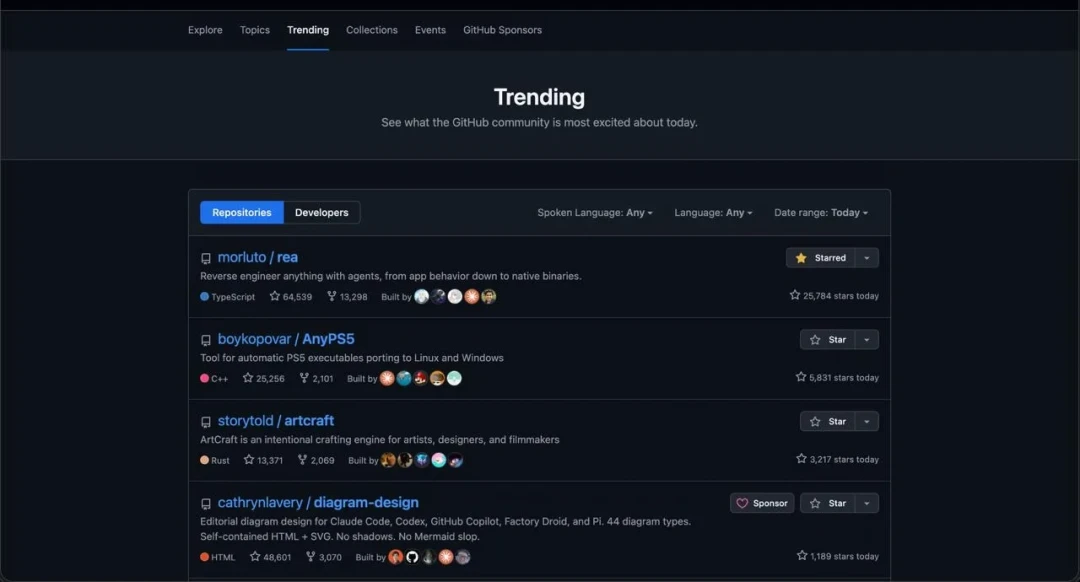The image size is (1080, 582).
Task: Open stargazers count 48,601 for diagram-design
Action: point(270,557)
